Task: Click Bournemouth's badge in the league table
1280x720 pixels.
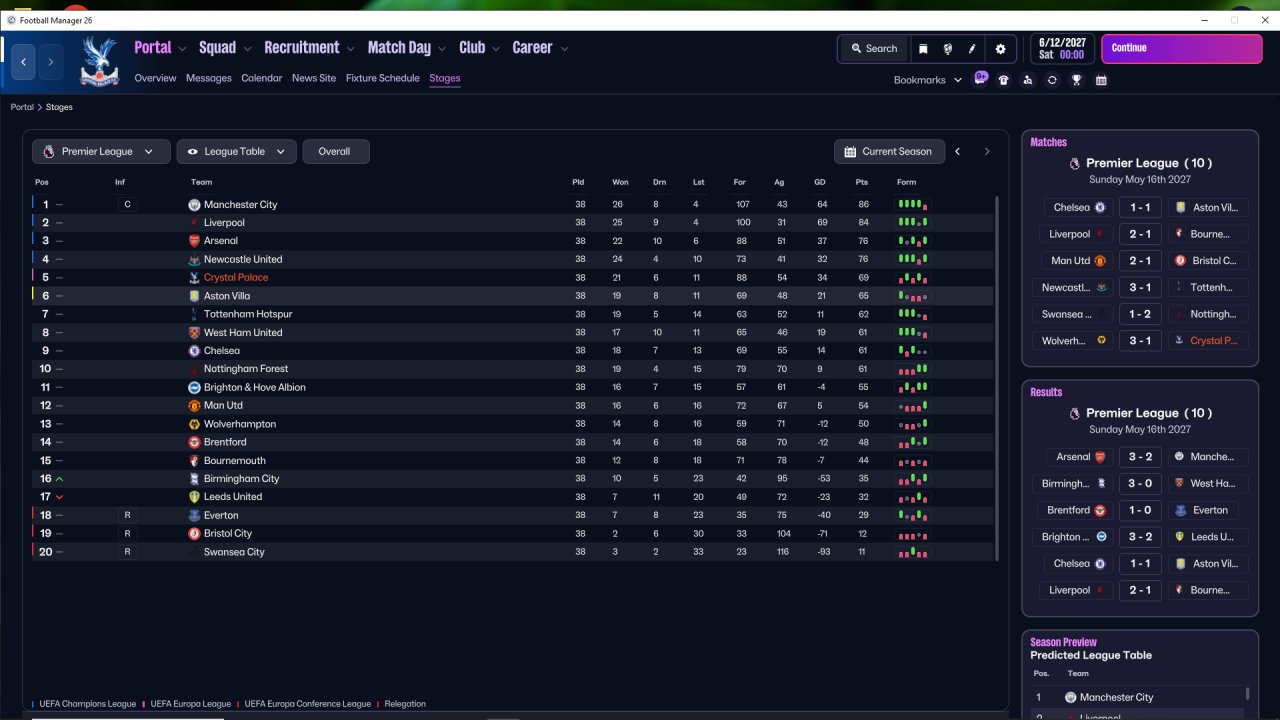Action: pos(194,460)
